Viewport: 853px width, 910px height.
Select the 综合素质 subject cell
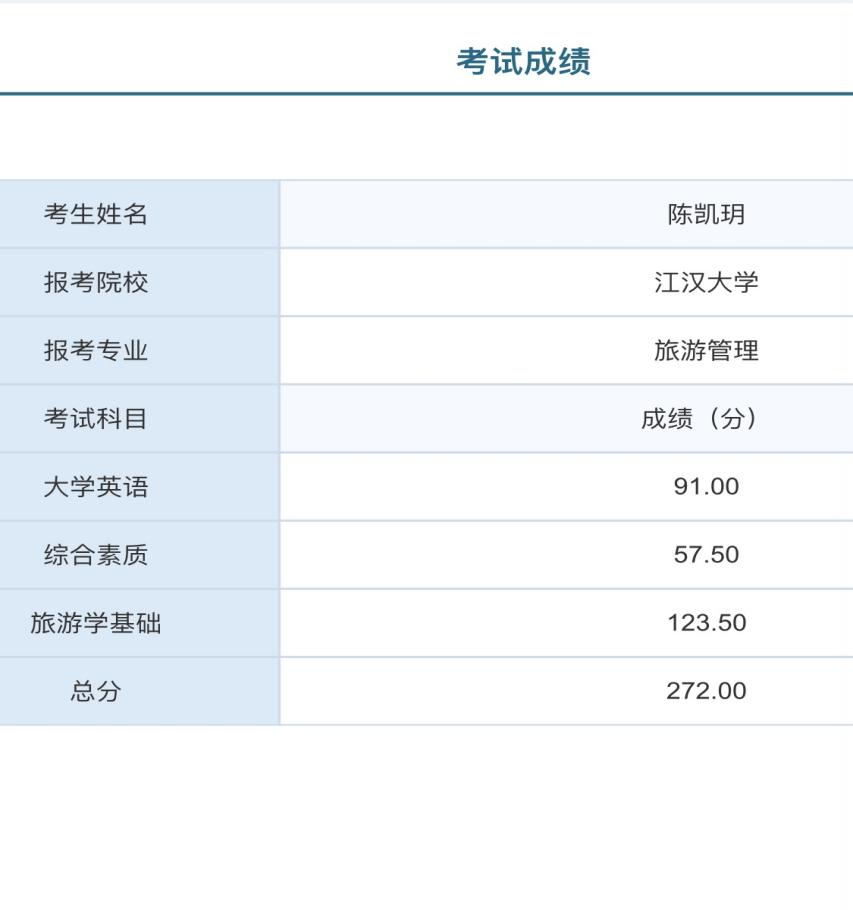(x=96, y=555)
